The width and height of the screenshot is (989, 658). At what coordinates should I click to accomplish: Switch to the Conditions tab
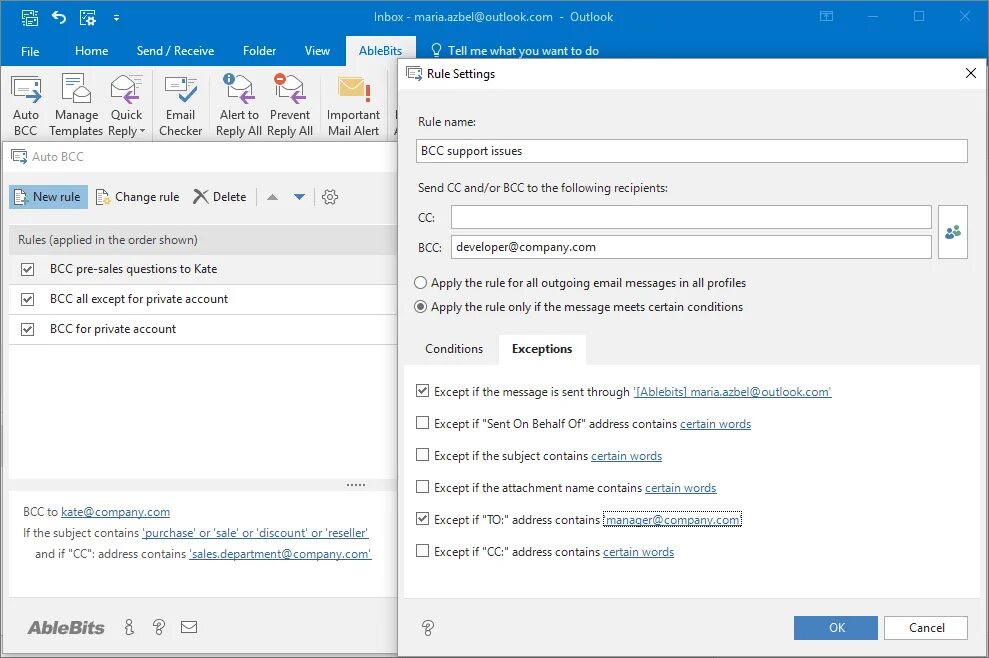click(454, 349)
